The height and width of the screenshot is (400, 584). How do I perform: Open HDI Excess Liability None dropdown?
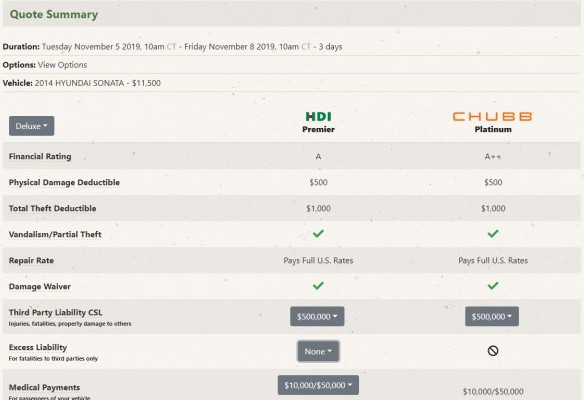(x=318, y=351)
